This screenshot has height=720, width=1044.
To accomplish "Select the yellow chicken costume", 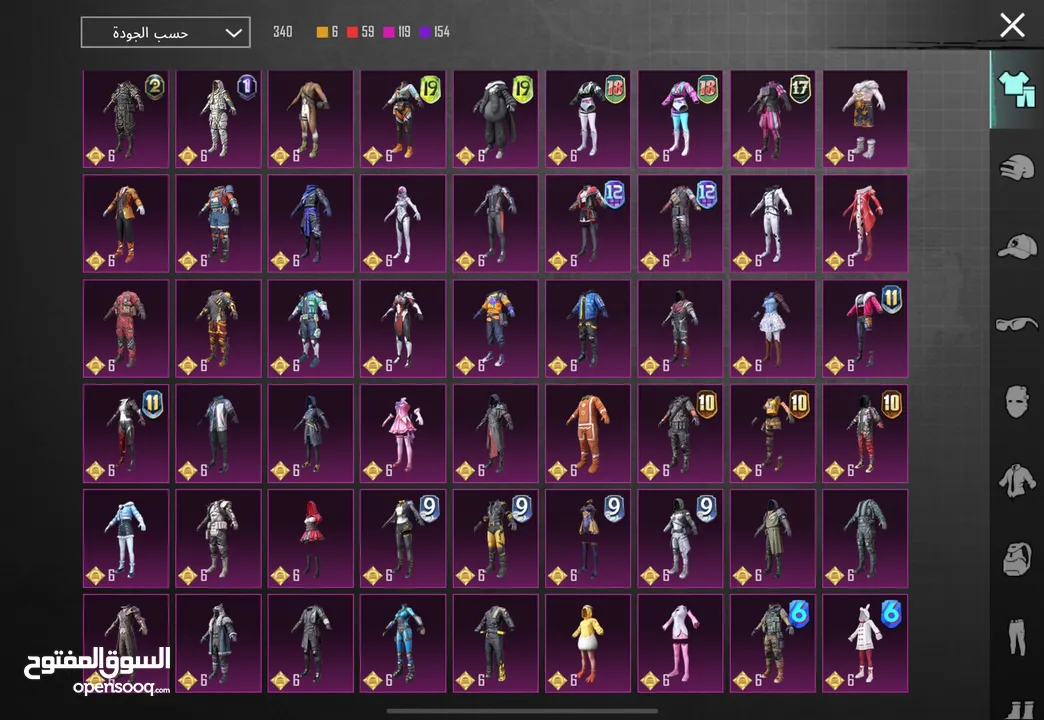I will [588, 643].
